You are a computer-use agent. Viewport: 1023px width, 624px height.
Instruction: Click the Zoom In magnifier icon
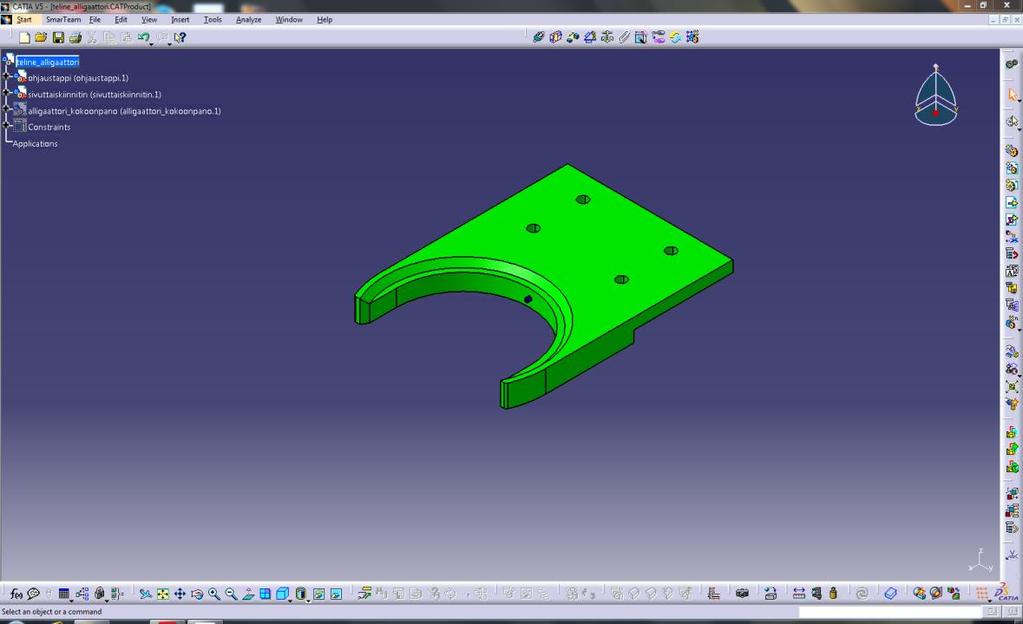214,593
